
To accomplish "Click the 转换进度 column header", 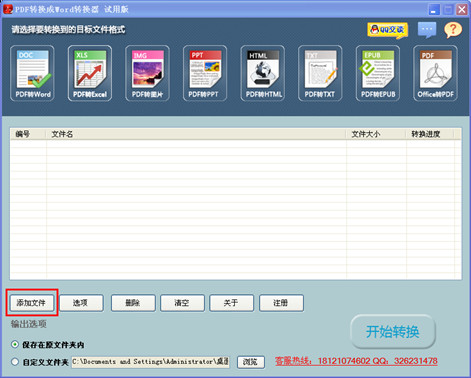I will (x=430, y=134).
